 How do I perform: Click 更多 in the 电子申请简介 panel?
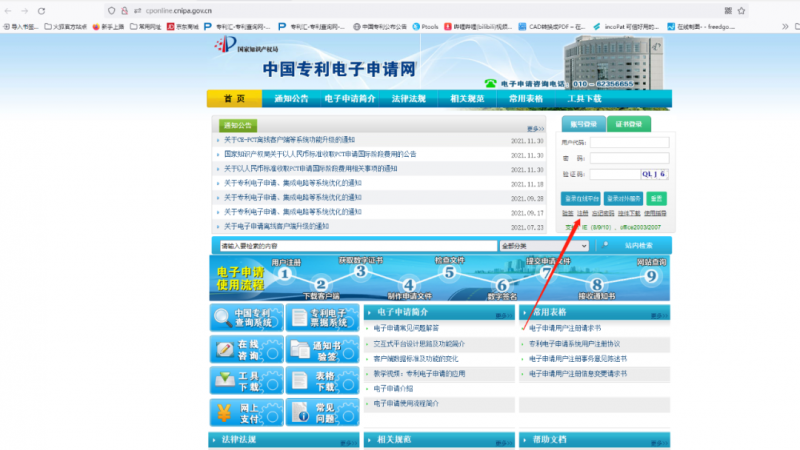tap(504, 316)
